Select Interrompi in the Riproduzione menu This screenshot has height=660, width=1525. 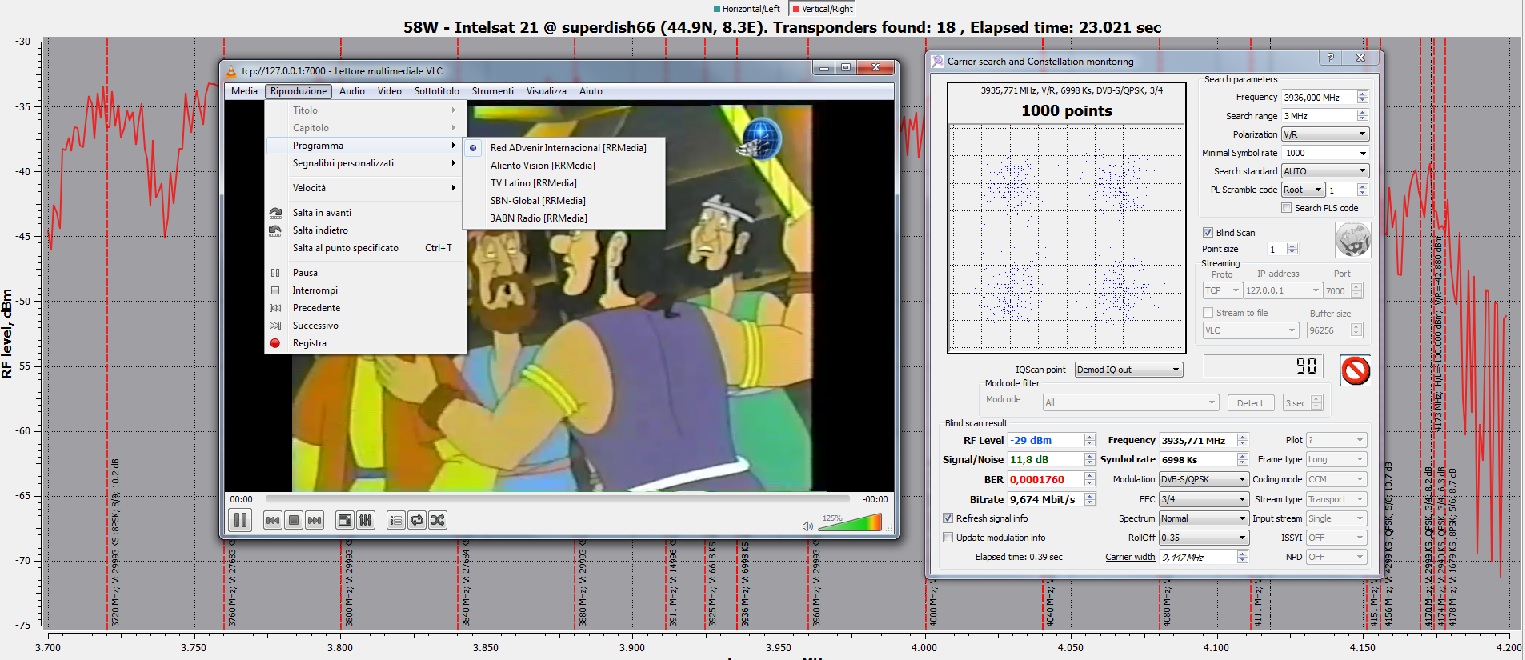365,290
